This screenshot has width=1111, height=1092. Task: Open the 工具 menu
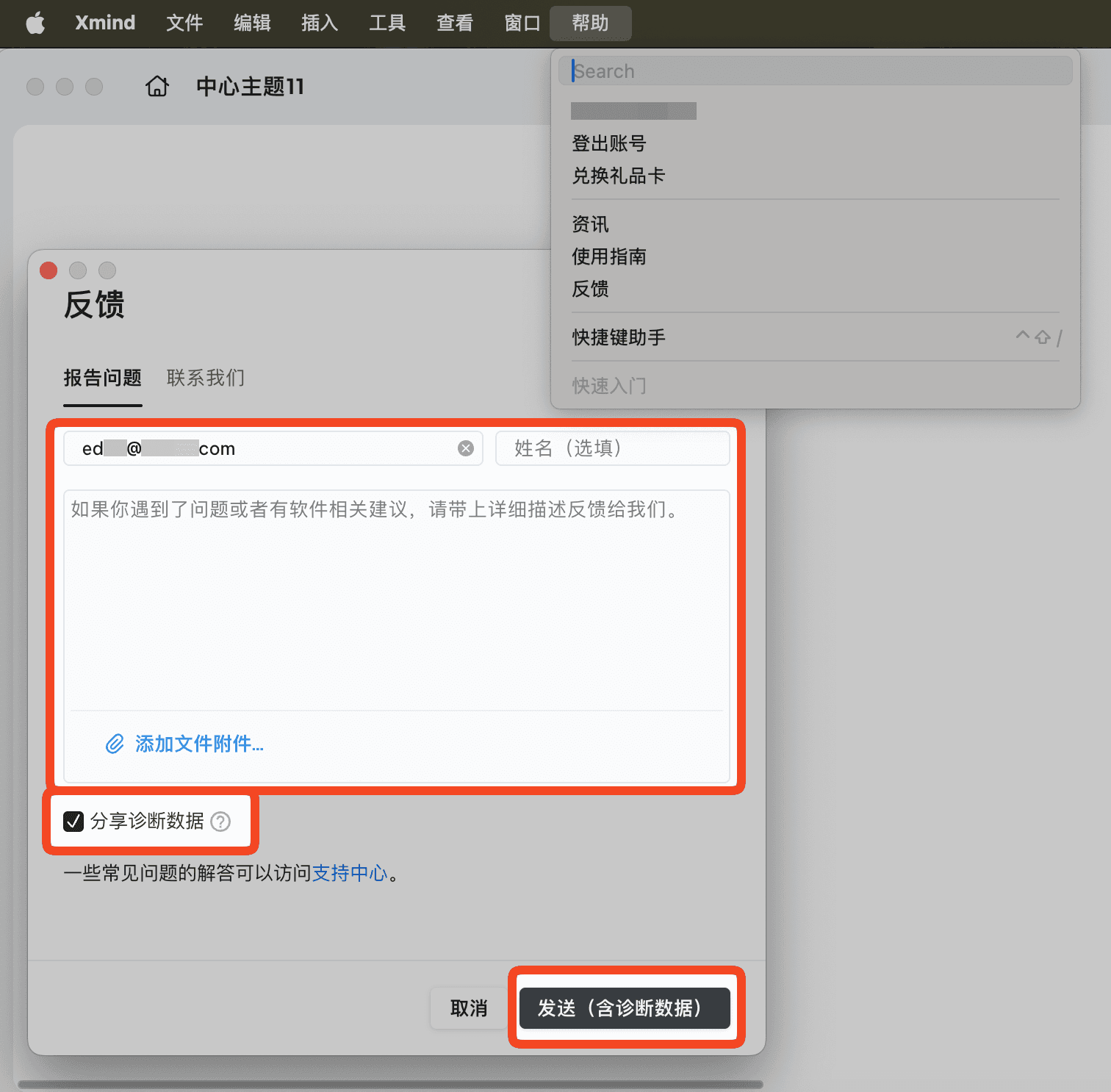click(x=387, y=23)
